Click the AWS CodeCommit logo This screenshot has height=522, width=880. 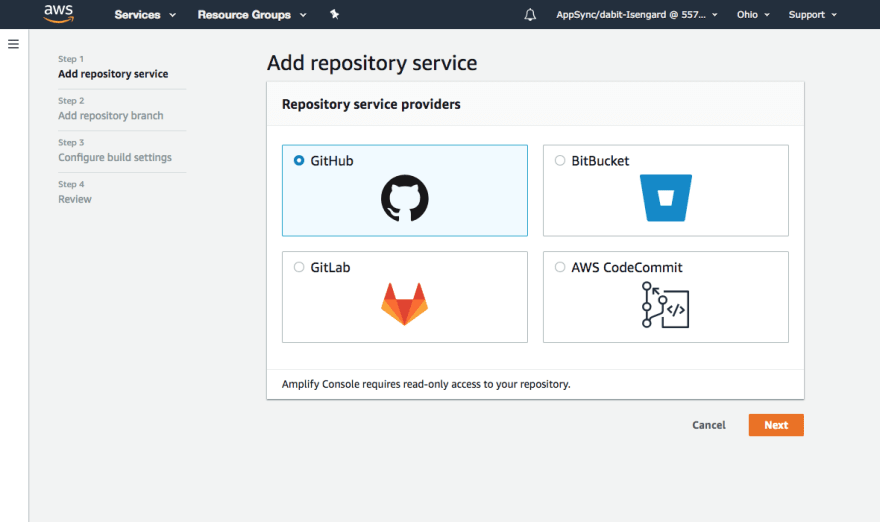click(665, 305)
